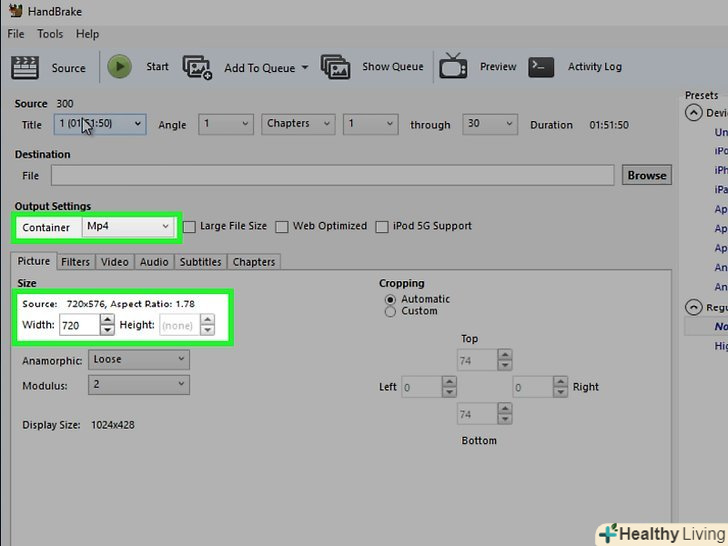Image resolution: width=728 pixels, height=546 pixels.
Task: Click the Preview television icon
Action: tap(453, 66)
